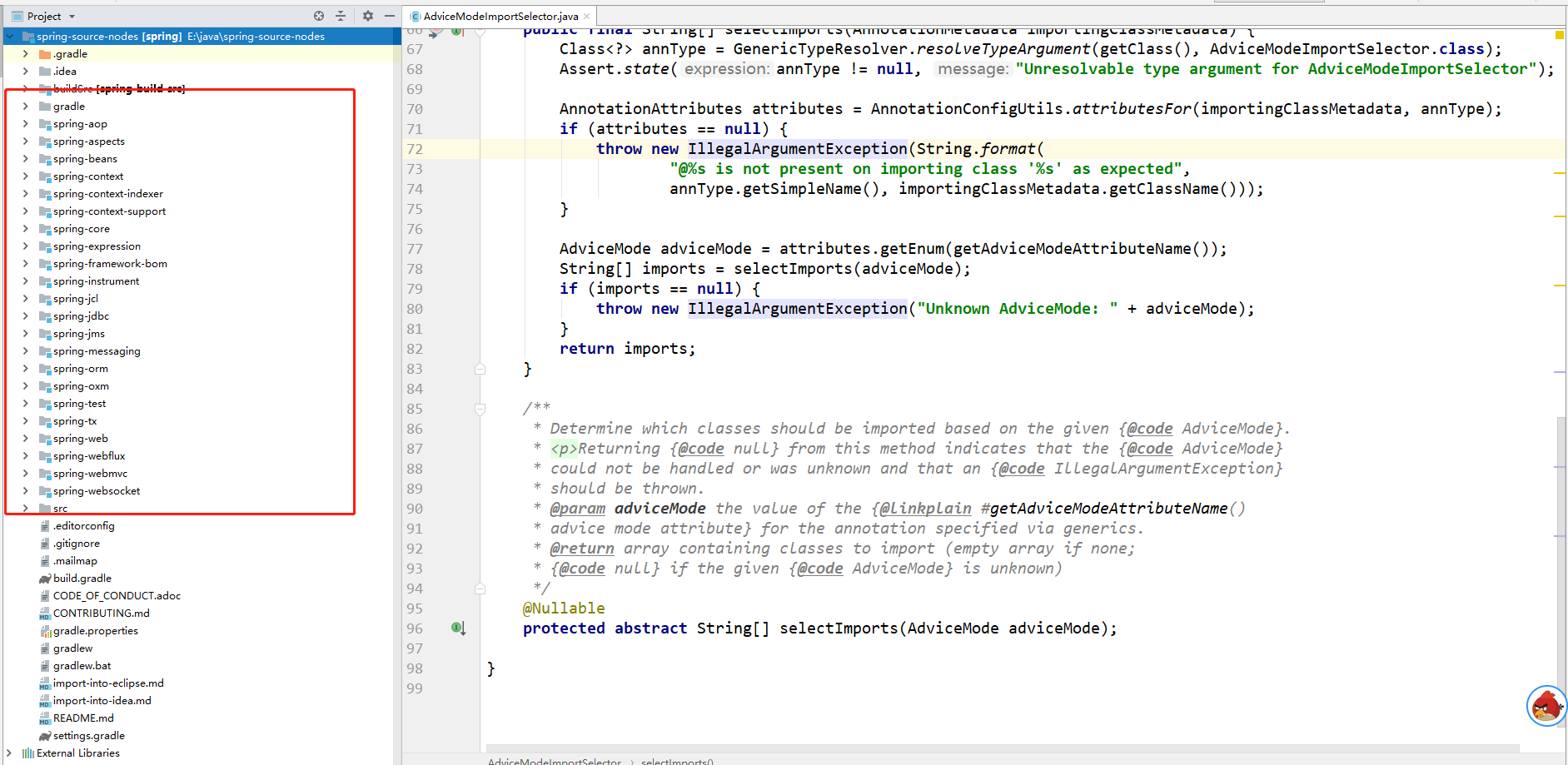Viewport: 1568px width, 765px height.
Task: Collapse the spring-source-nodes root node
Action: (x=10, y=37)
